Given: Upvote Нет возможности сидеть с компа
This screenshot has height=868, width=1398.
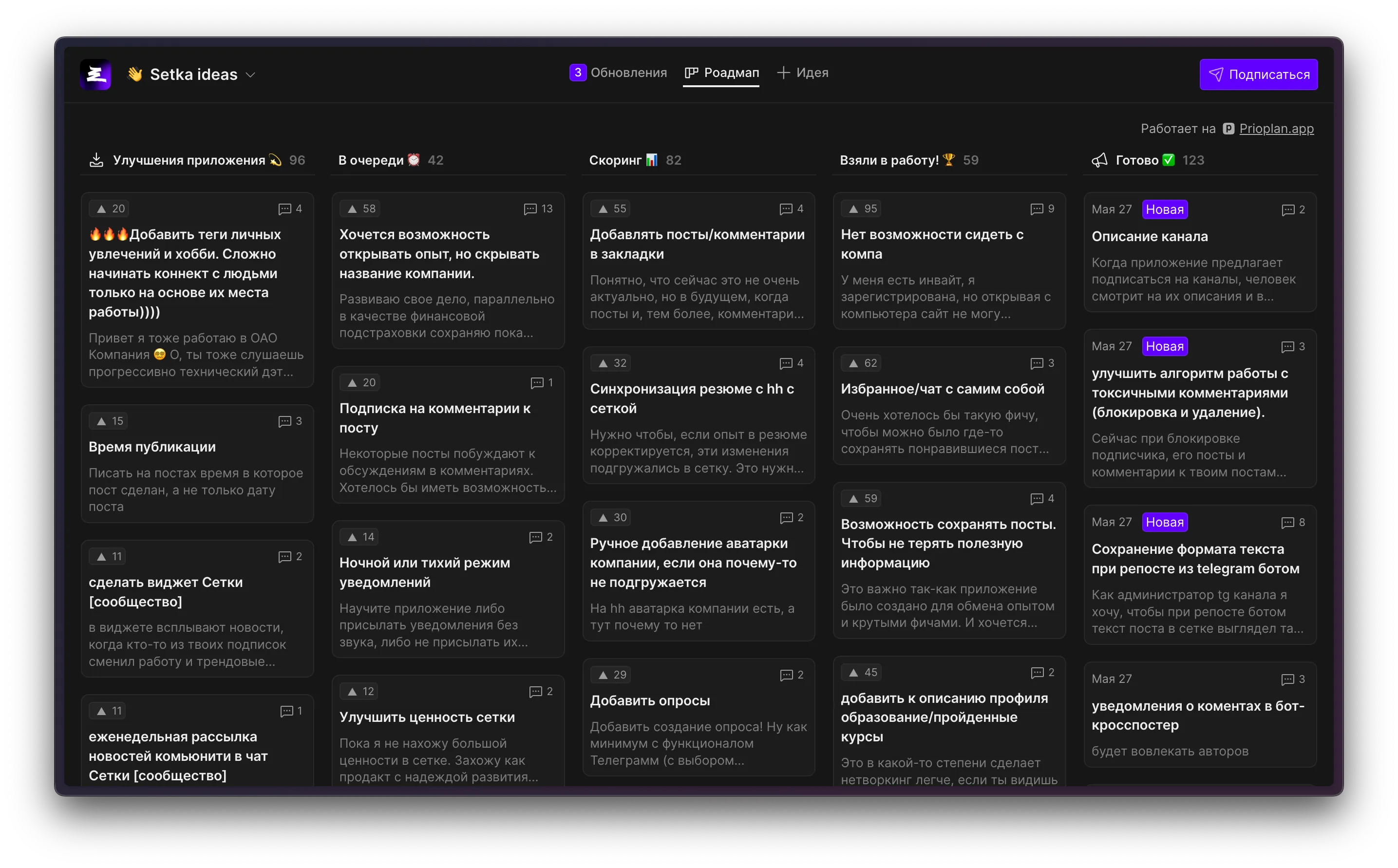Looking at the screenshot, I should point(860,209).
